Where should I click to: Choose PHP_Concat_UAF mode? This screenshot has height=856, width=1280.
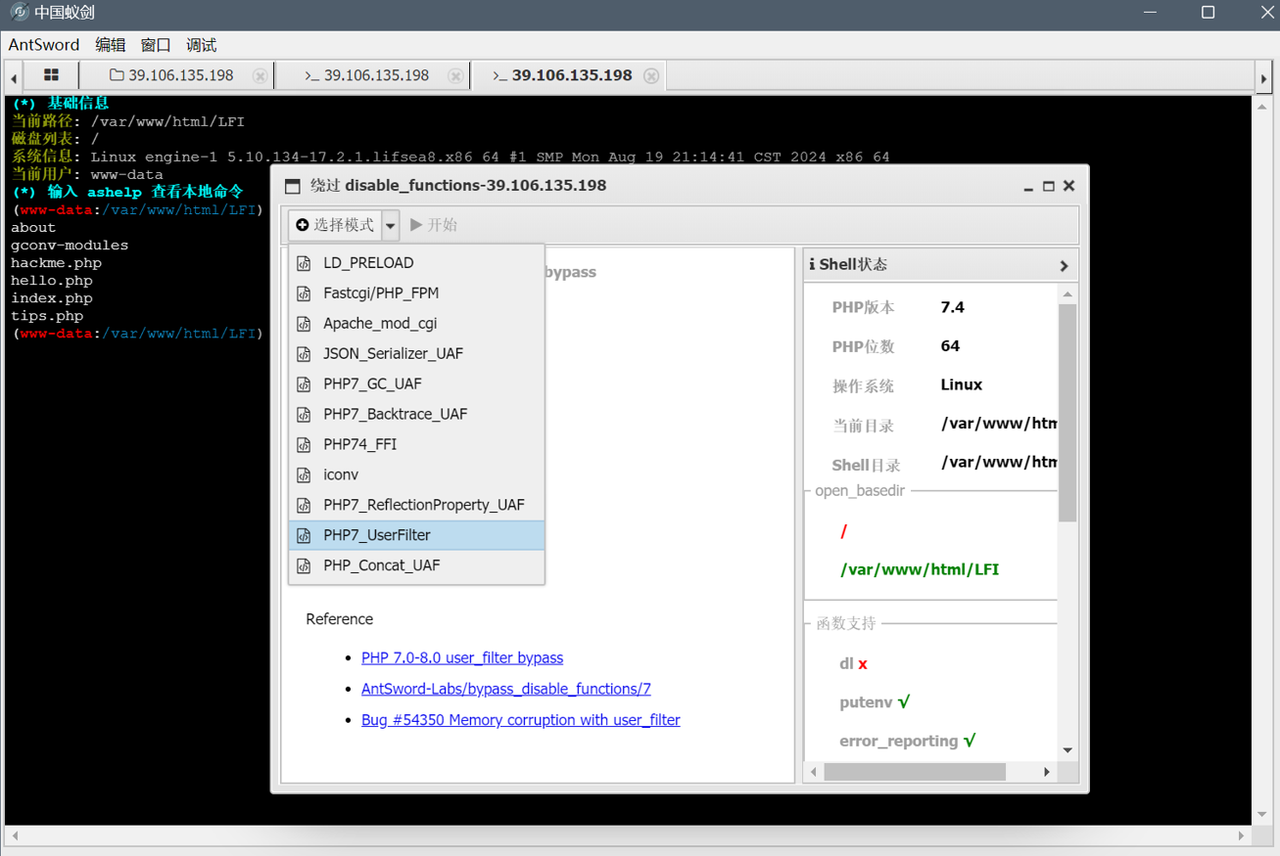(x=417, y=565)
